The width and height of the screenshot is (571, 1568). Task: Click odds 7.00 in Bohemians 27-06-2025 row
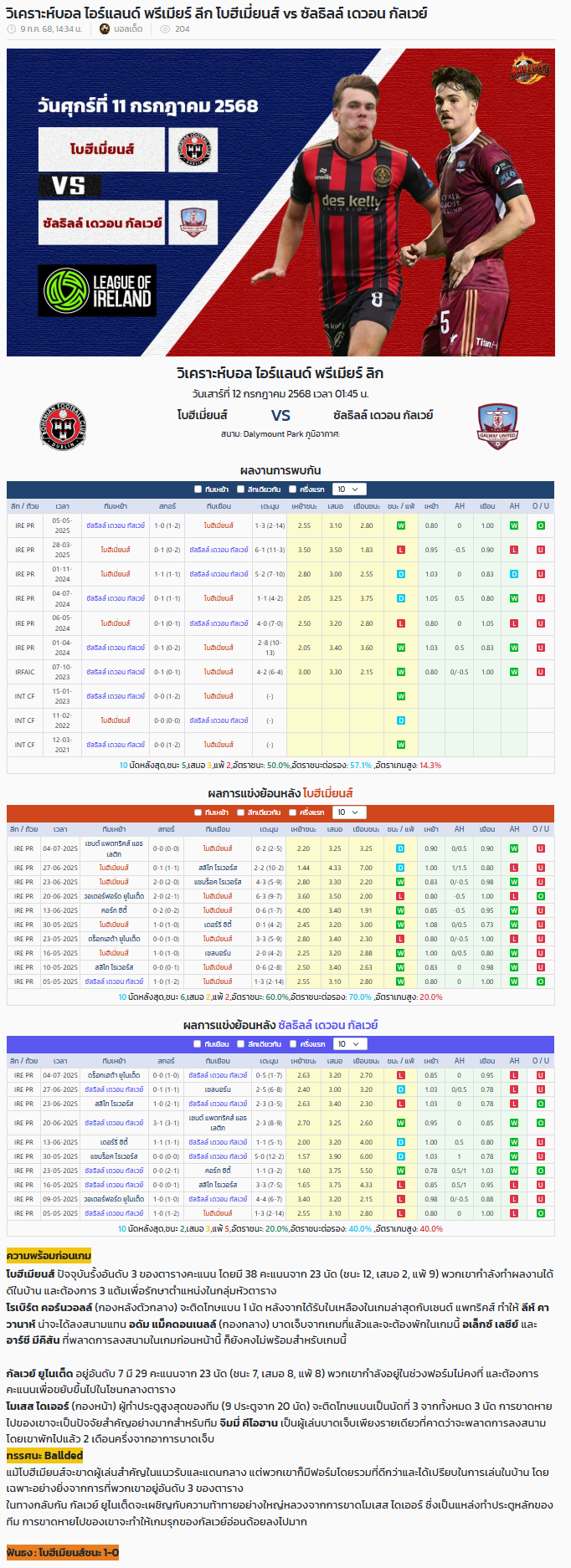[367, 868]
